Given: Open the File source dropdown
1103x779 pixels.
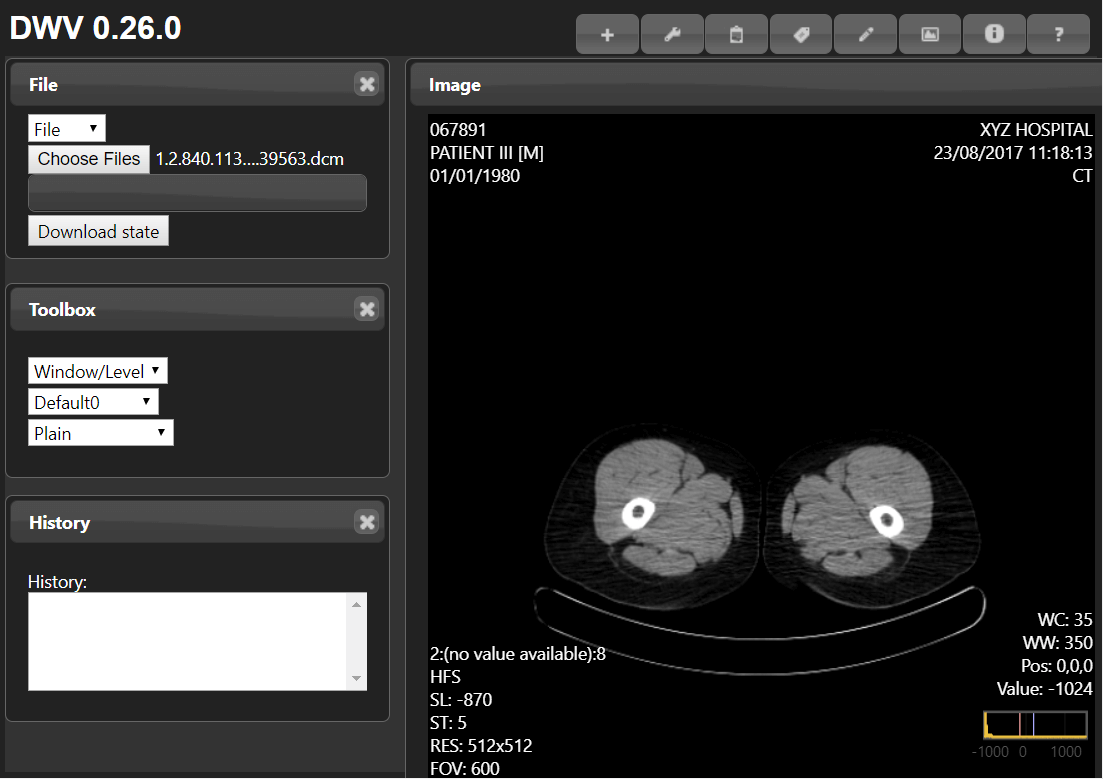Looking at the screenshot, I should click(x=66, y=128).
